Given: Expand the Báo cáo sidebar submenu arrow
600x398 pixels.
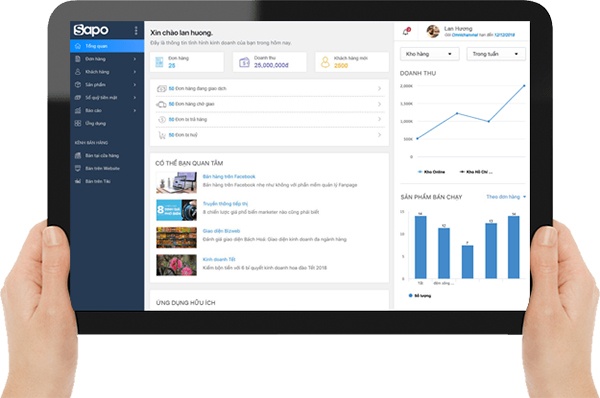Looking at the screenshot, I should (135, 110).
